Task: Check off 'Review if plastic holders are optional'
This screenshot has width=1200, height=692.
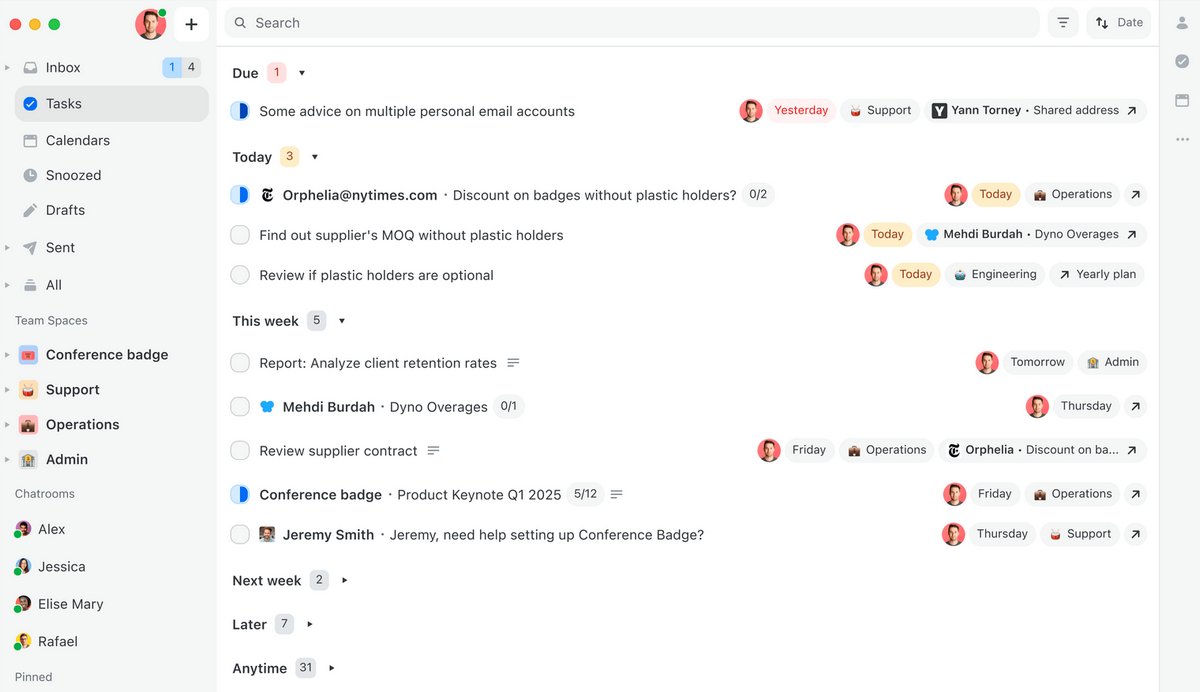Action: (x=240, y=275)
